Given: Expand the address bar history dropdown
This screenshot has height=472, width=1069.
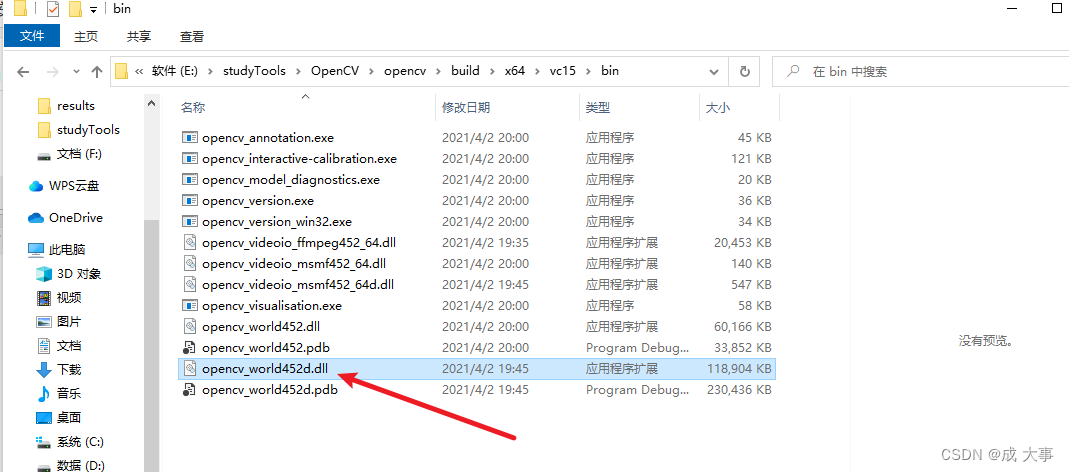Looking at the screenshot, I should [714, 71].
